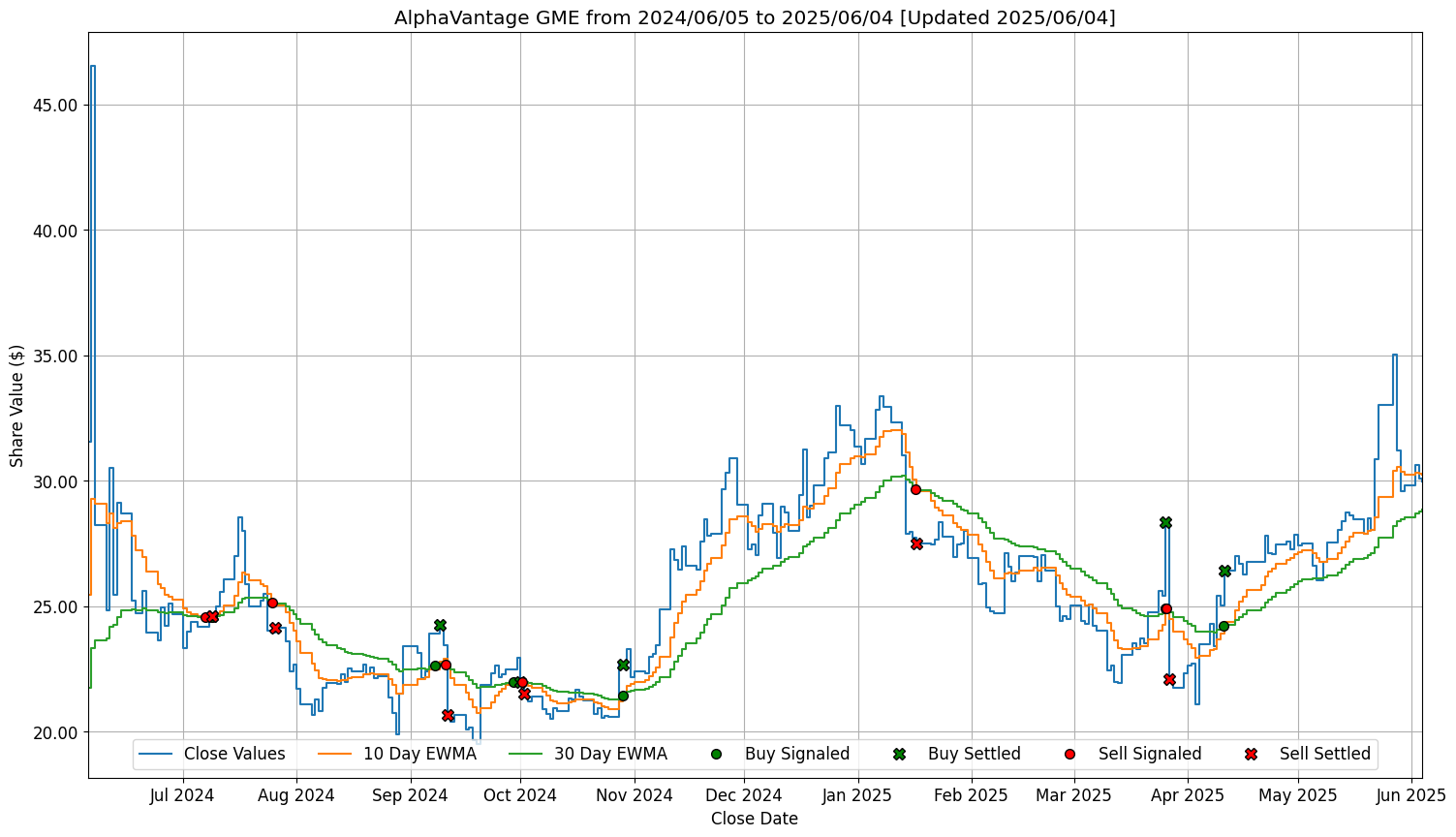Image resolution: width=1456 pixels, height=837 pixels.
Task: Click the May 2025 x-axis label
Action: (1299, 795)
